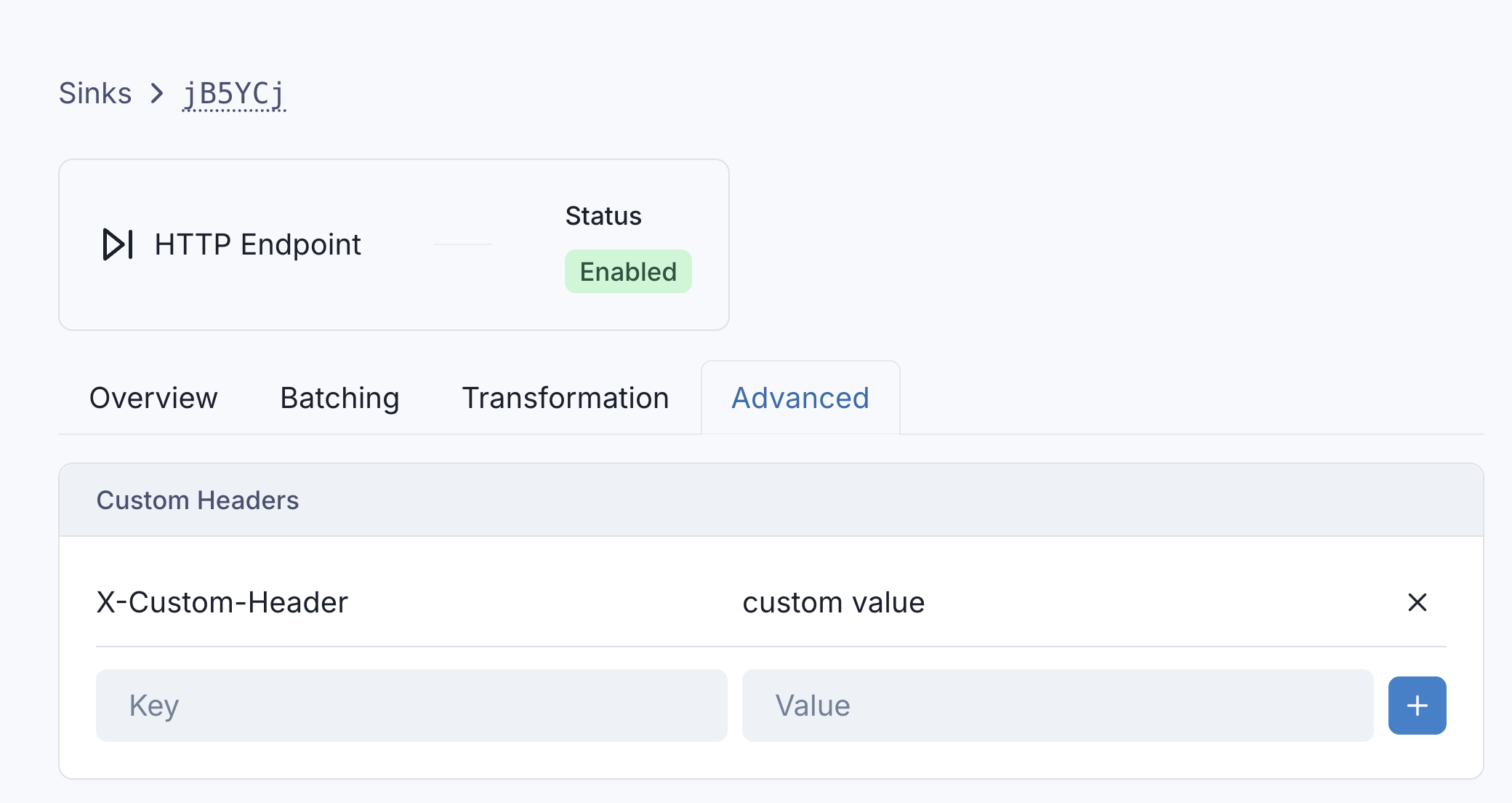Click the jB5YCj sink identifier
The width and height of the screenshot is (1512, 803).
coord(233,95)
